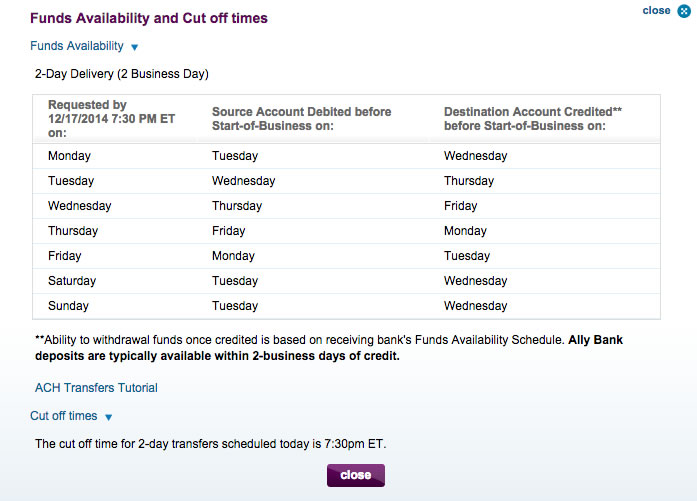Click the Funds Availability and Cut off times title

(149, 18)
